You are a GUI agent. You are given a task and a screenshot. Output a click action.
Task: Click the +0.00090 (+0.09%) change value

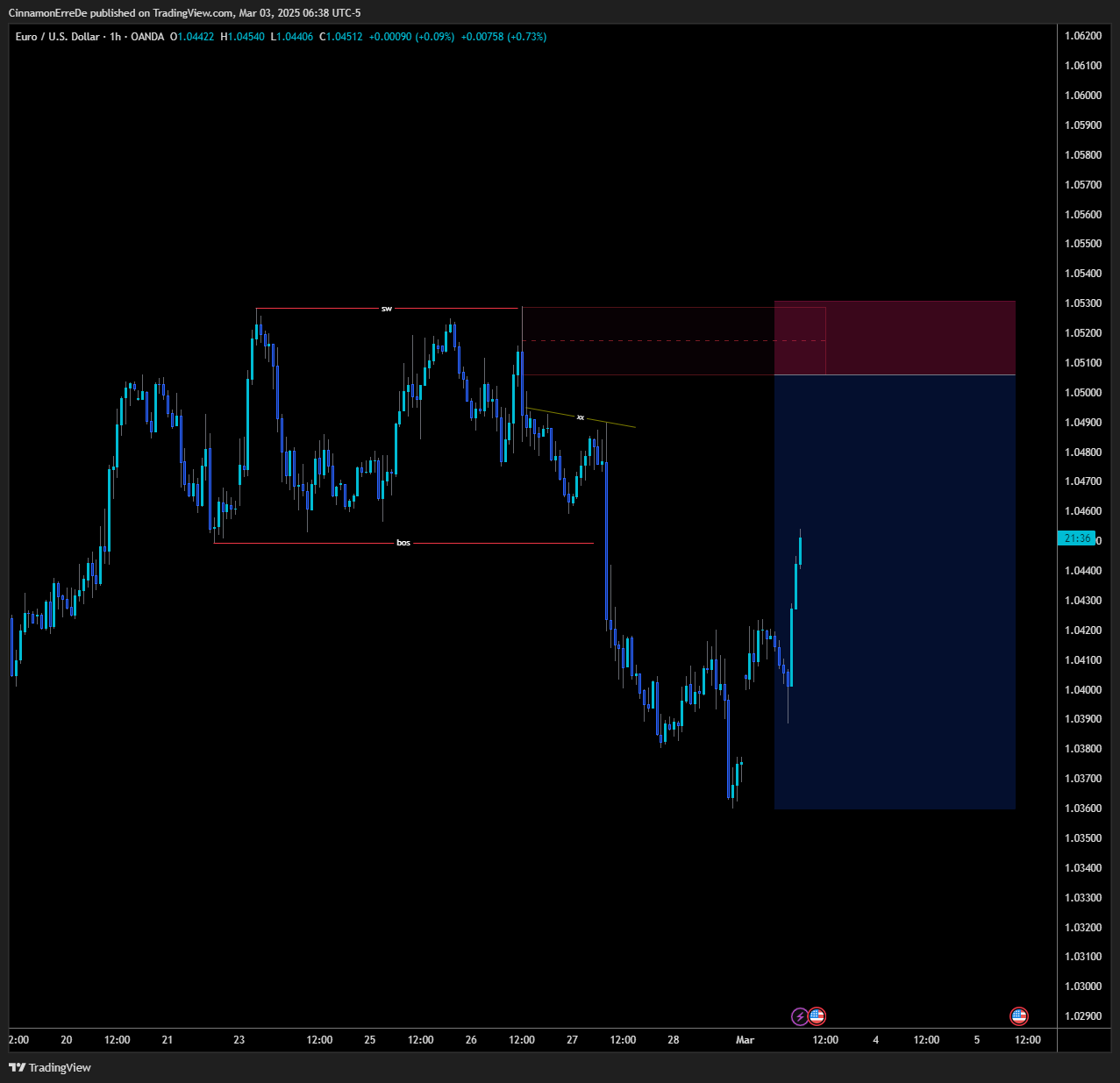[411, 37]
